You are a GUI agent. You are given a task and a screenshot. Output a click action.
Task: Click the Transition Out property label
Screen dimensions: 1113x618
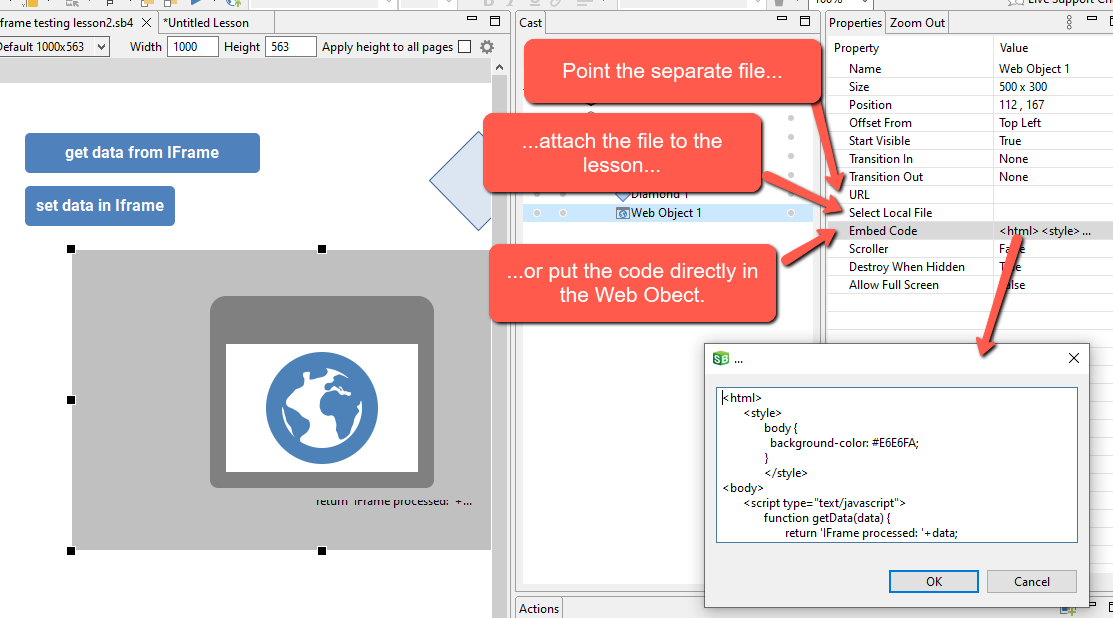pyautogui.click(x=886, y=177)
